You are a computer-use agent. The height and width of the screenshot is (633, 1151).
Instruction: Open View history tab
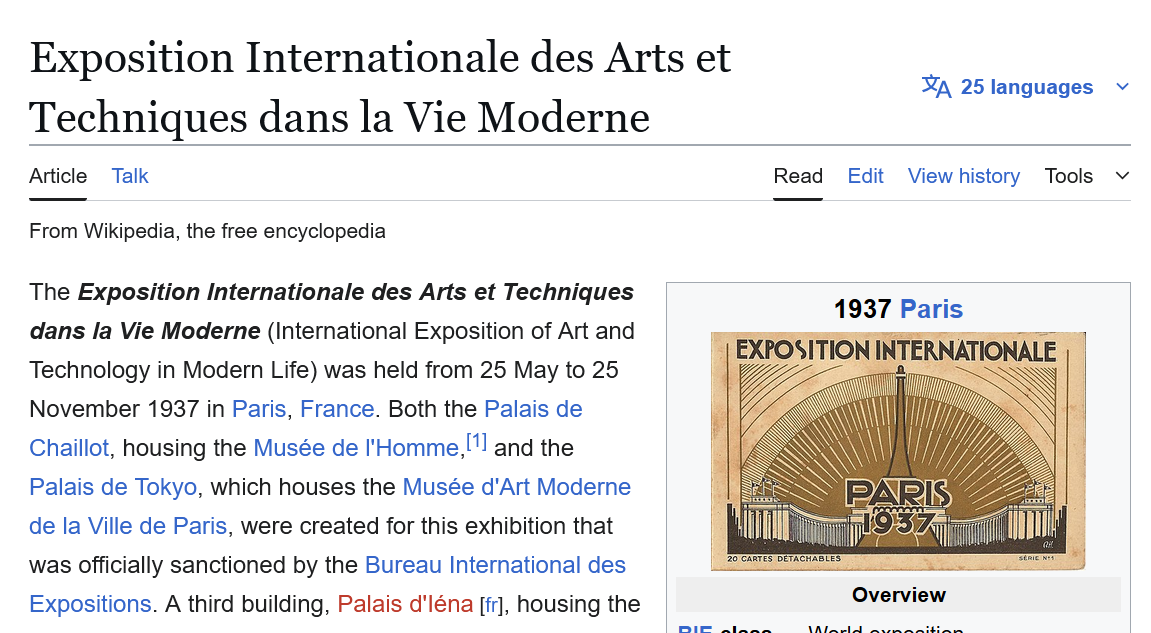coord(964,176)
